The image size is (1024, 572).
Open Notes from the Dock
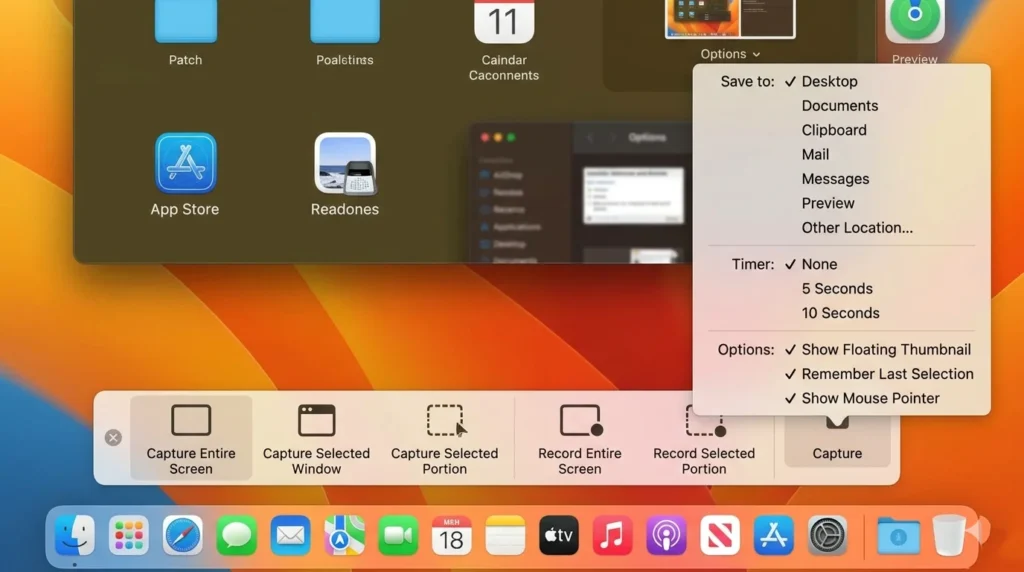coord(505,535)
